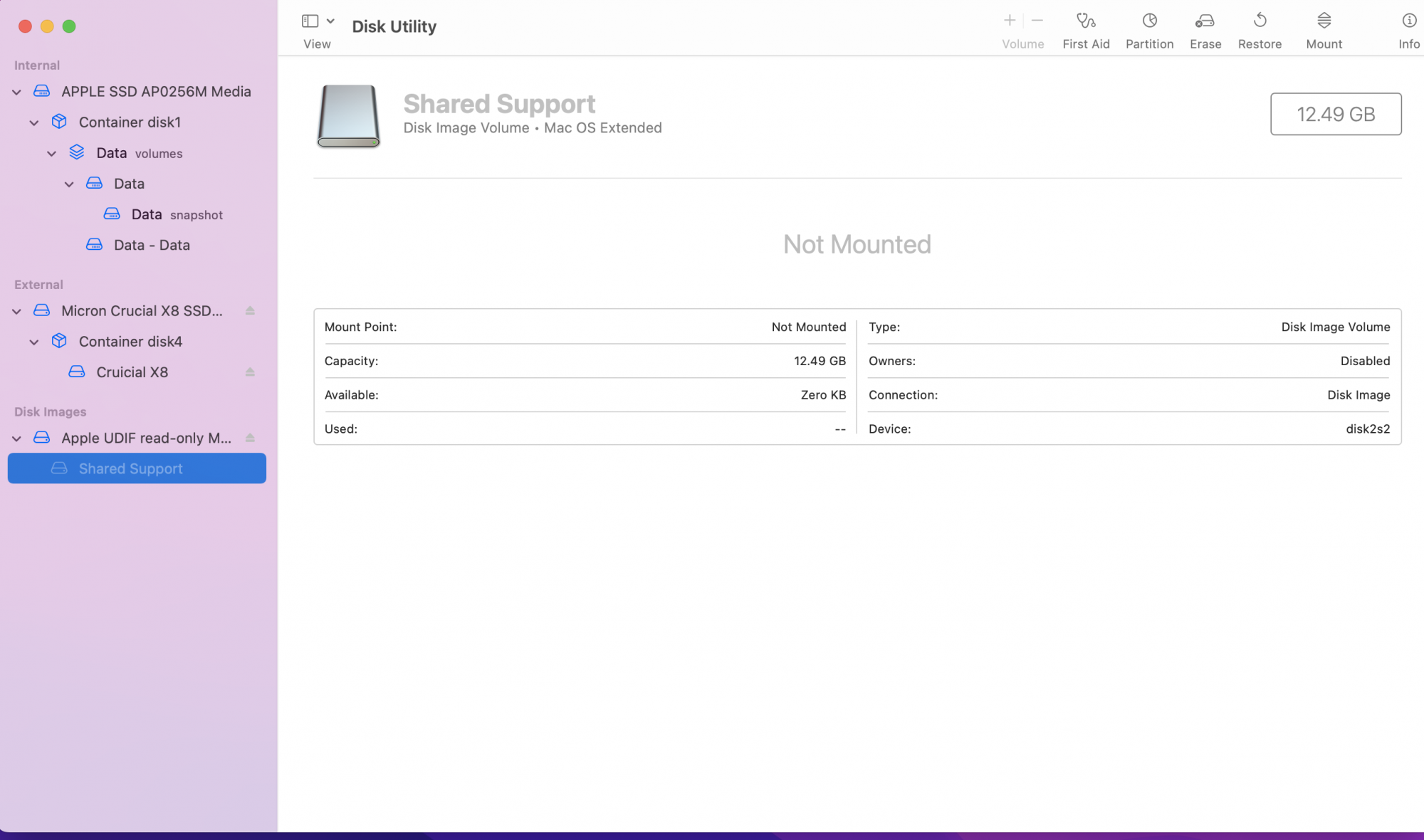
Task: Select the Data - Data volume
Action: [x=152, y=245]
